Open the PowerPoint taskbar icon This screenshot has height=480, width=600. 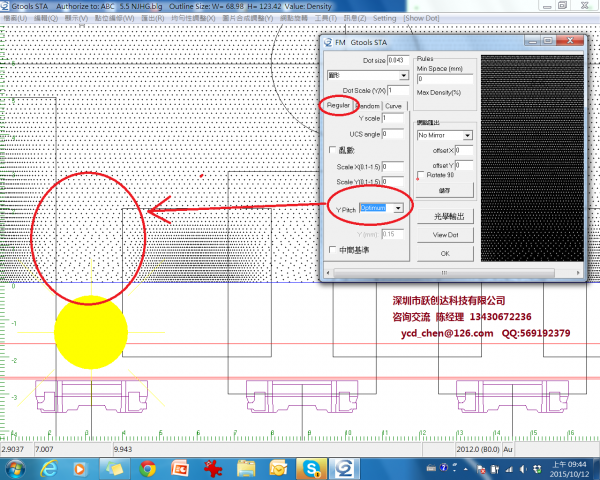(x=181, y=467)
